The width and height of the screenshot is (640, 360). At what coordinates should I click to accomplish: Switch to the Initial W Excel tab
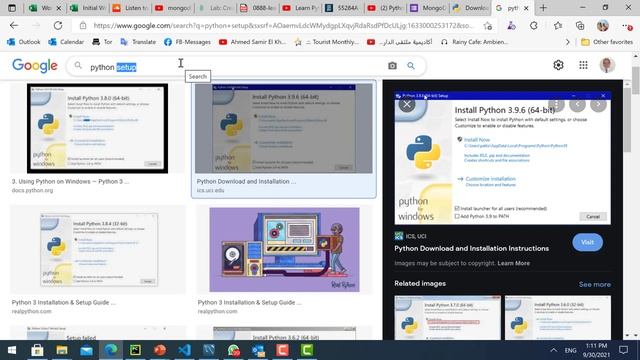pos(88,8)
